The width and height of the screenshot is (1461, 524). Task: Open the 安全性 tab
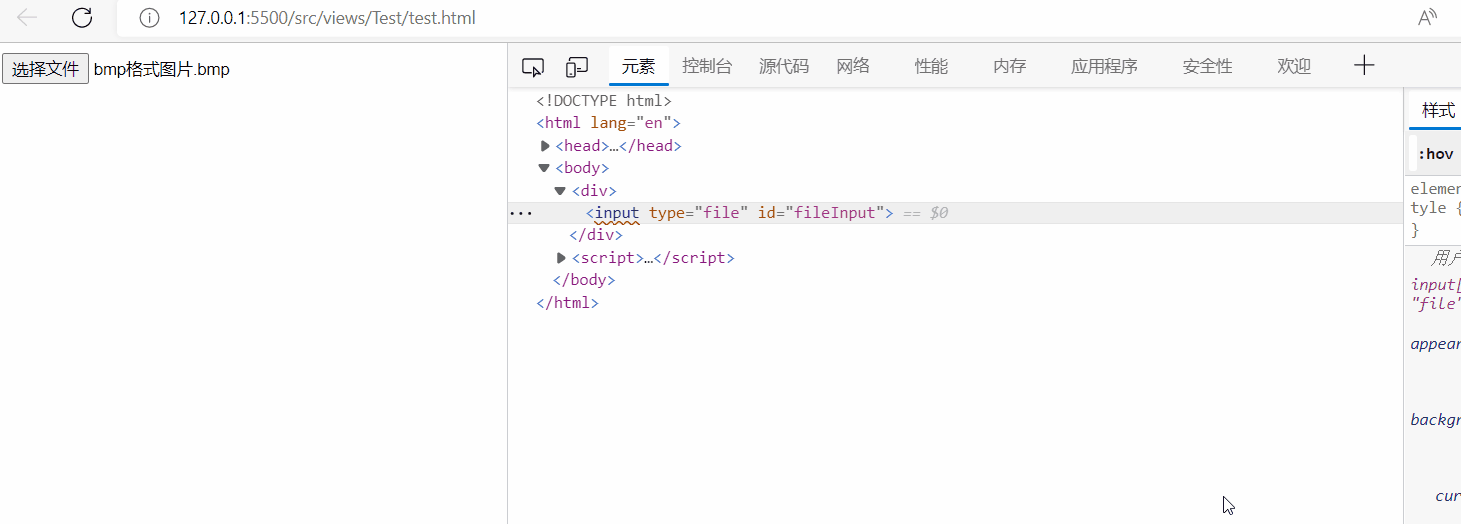[x=1207, y=67]
